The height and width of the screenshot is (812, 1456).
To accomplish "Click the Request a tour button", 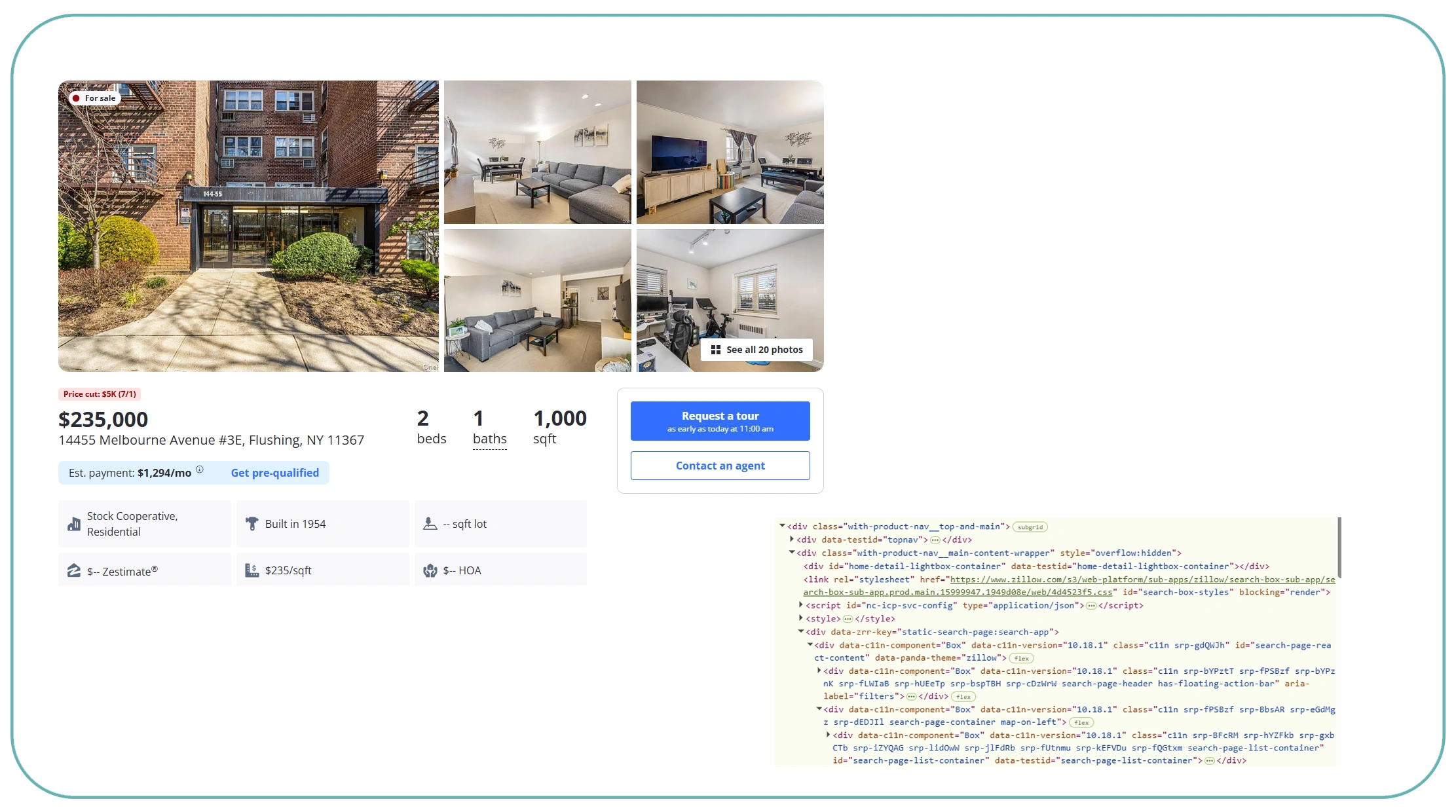I will (720, 421).
